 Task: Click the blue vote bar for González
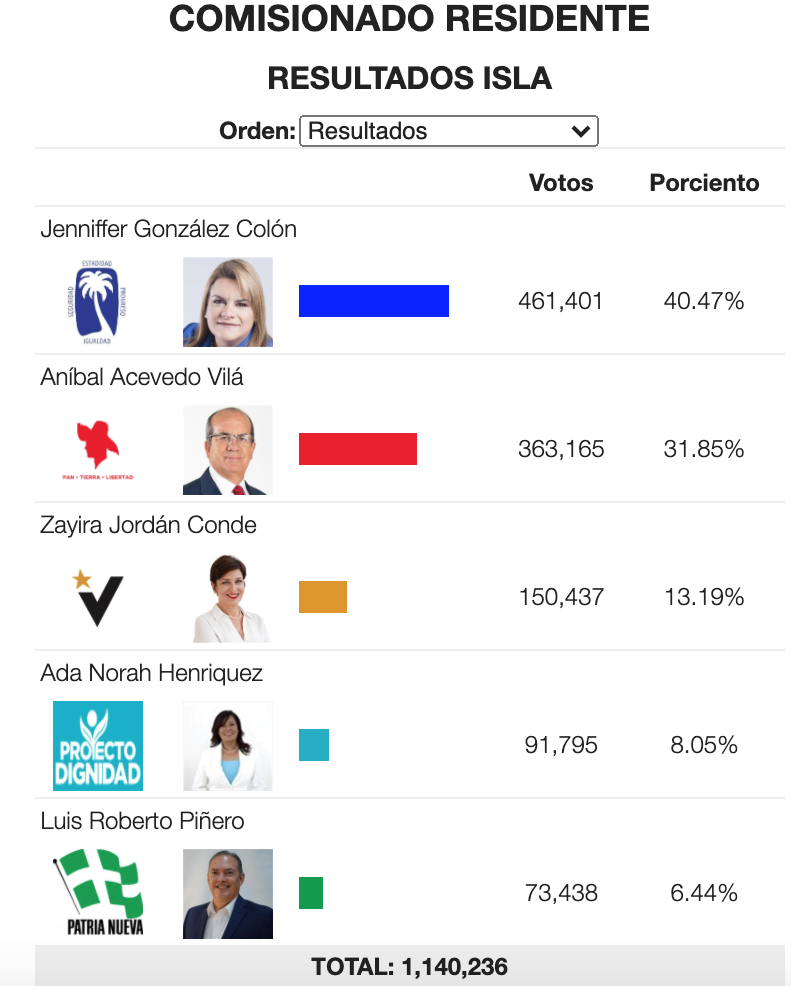[x=373, y=301]
